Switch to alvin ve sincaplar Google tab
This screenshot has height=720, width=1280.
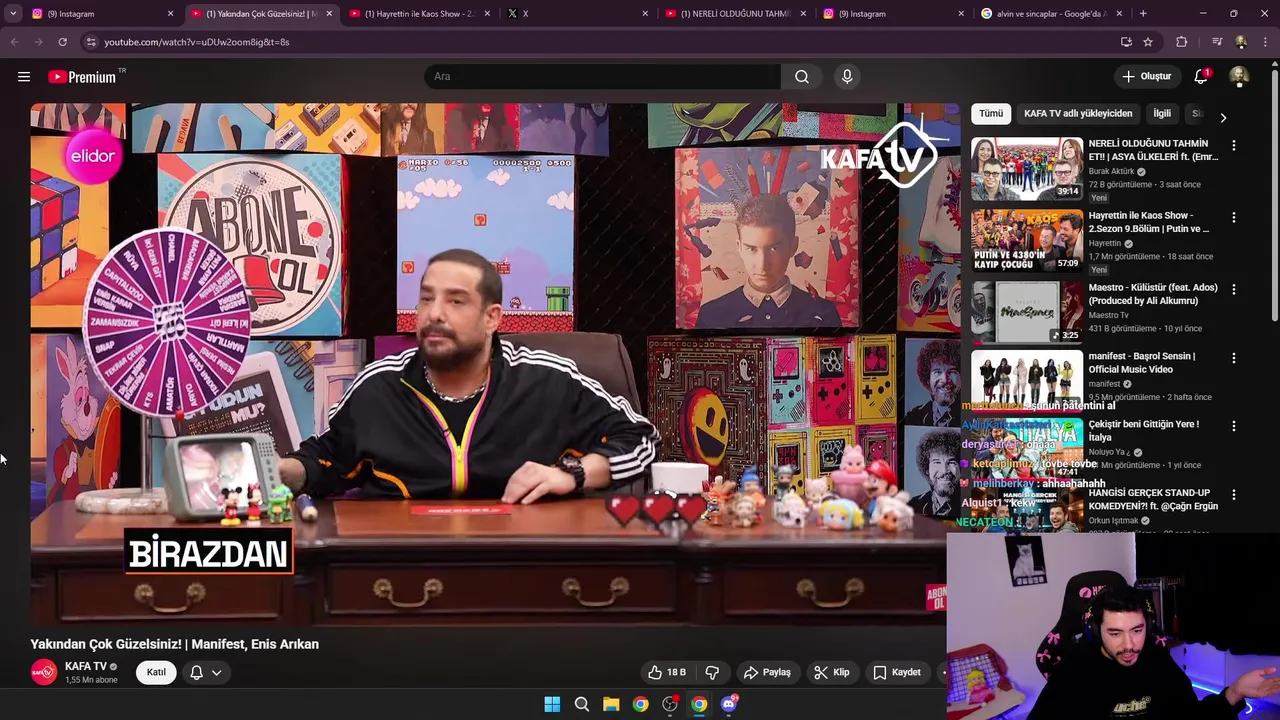[1052, 14]
